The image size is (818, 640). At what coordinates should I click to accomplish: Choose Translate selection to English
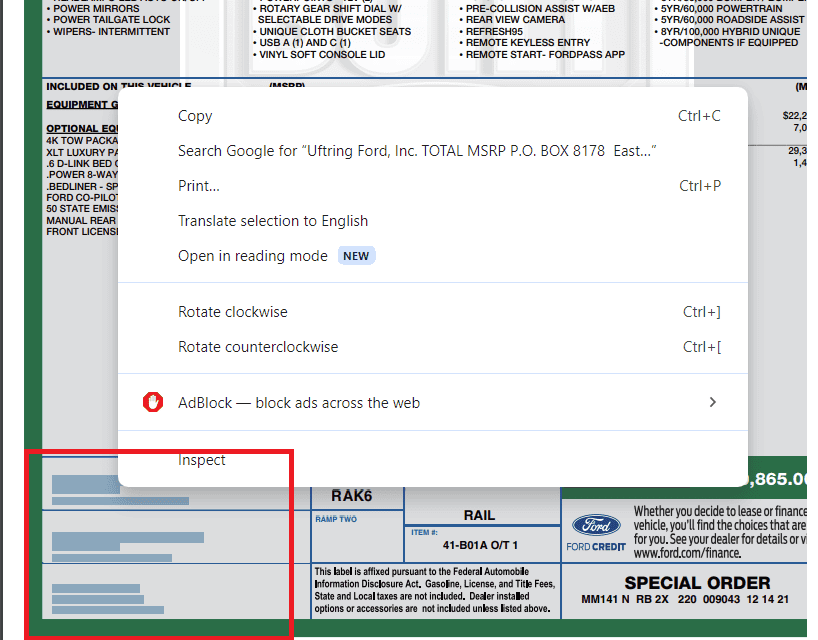432,221
